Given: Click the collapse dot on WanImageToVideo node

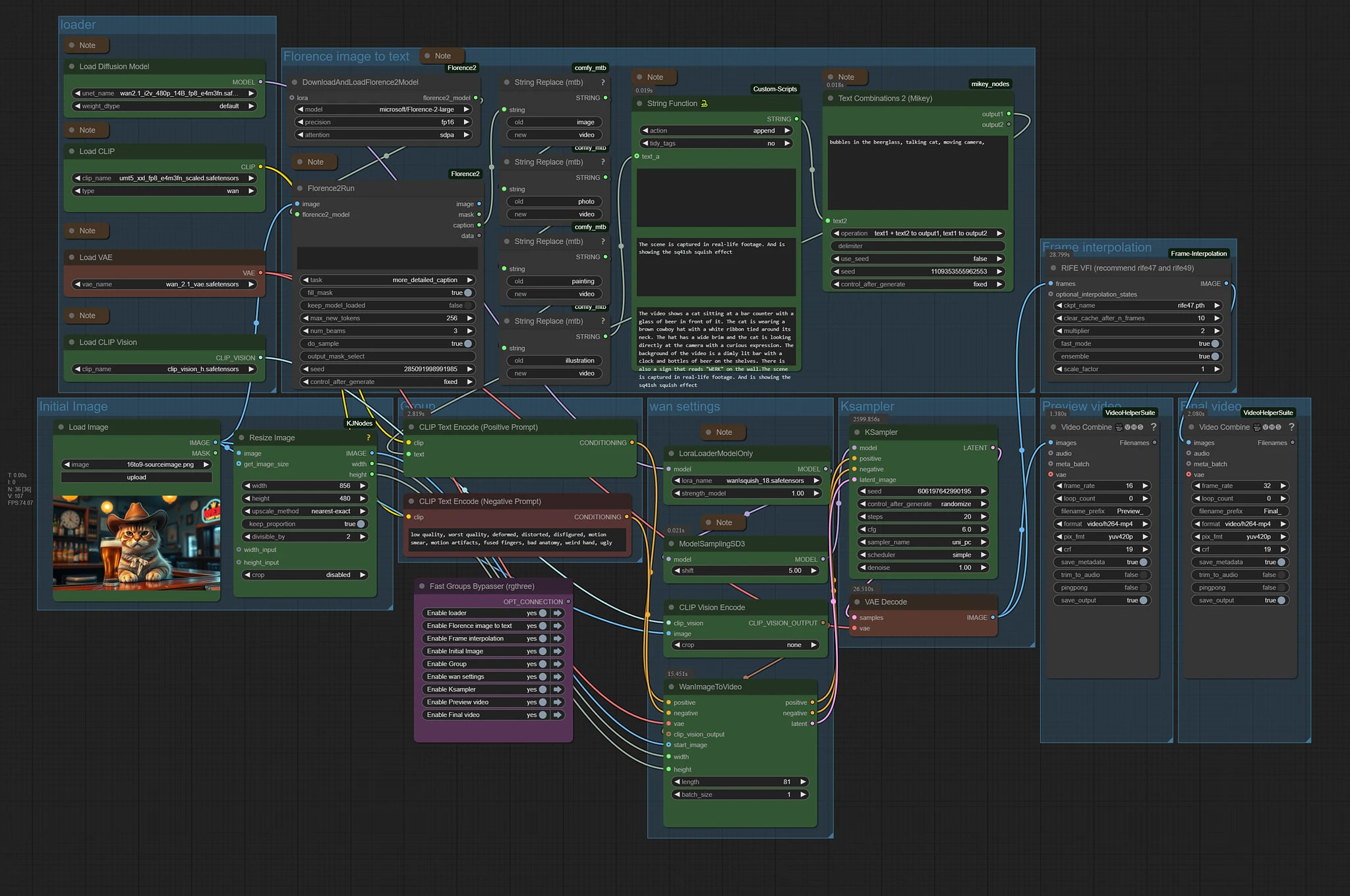Looking at the screenshot, I should 672,686.
